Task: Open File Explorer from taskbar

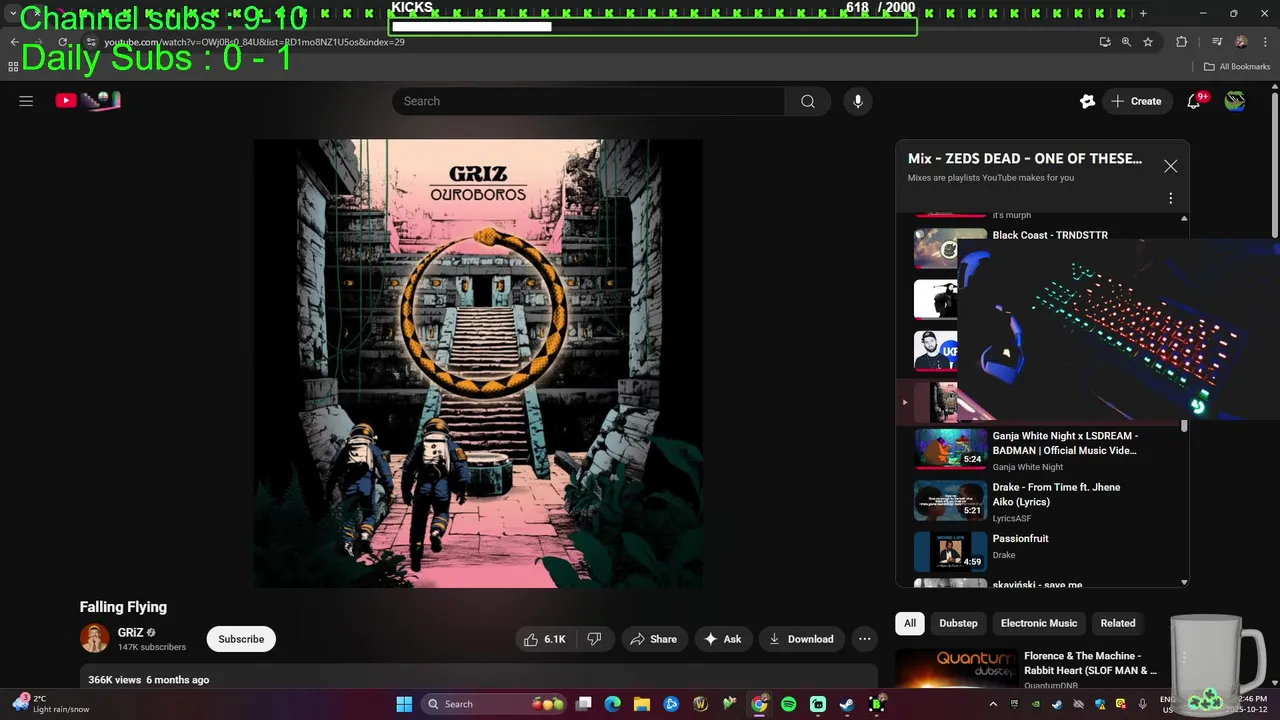Action: coord(642,704)
